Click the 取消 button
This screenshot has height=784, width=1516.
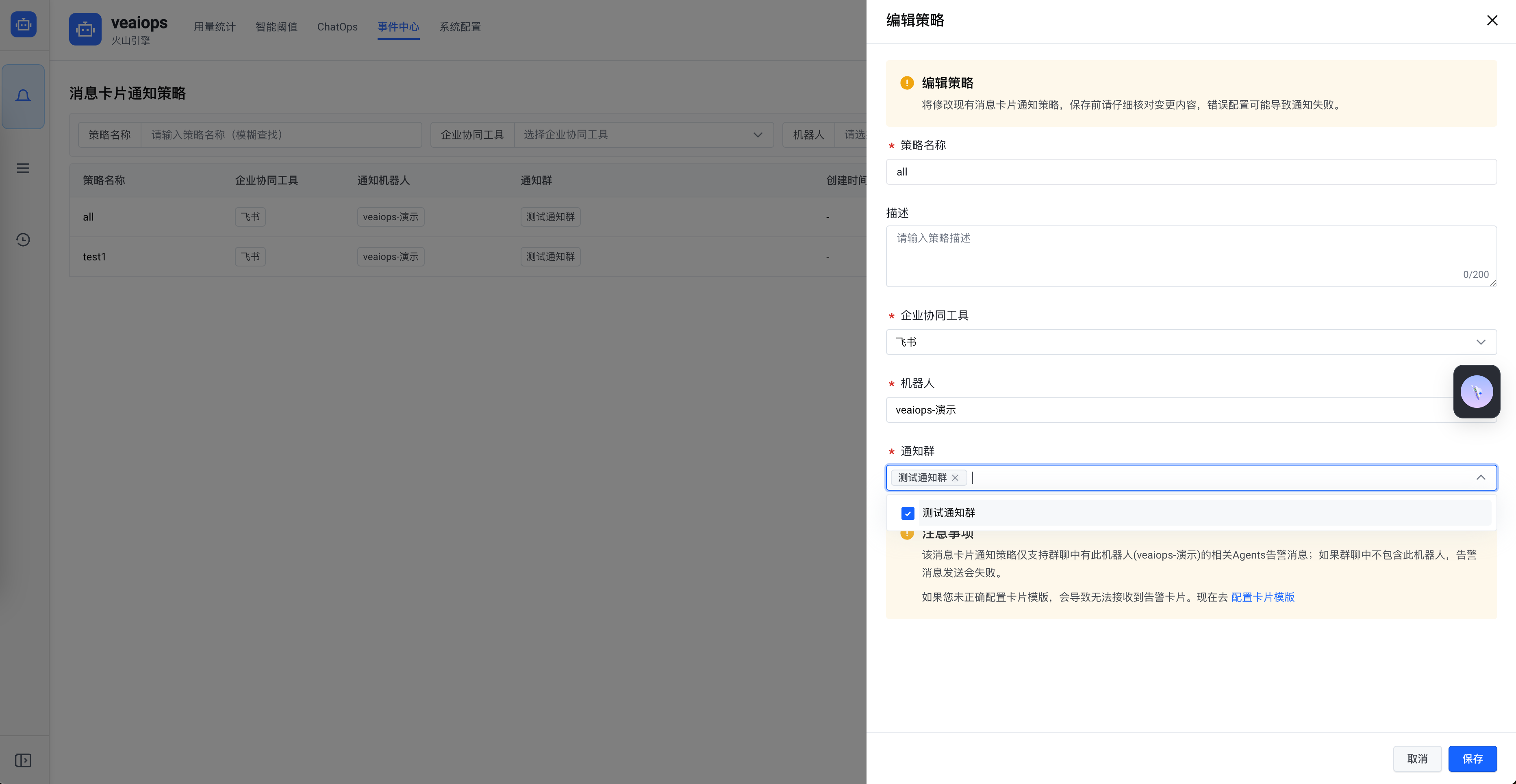point(1417,759)
